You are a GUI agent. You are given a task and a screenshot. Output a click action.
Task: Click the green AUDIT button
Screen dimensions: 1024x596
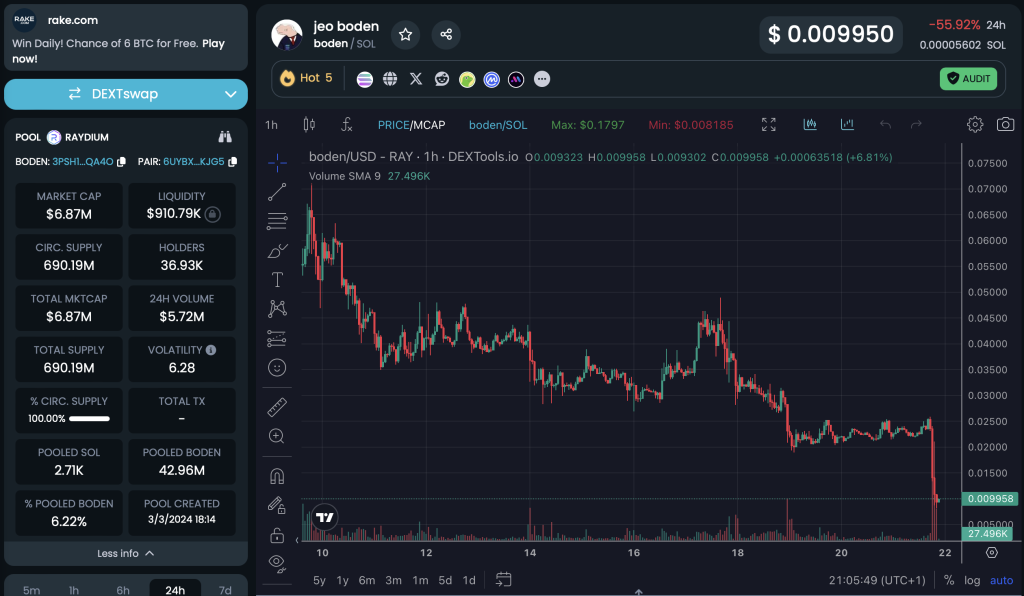(968, 79)
